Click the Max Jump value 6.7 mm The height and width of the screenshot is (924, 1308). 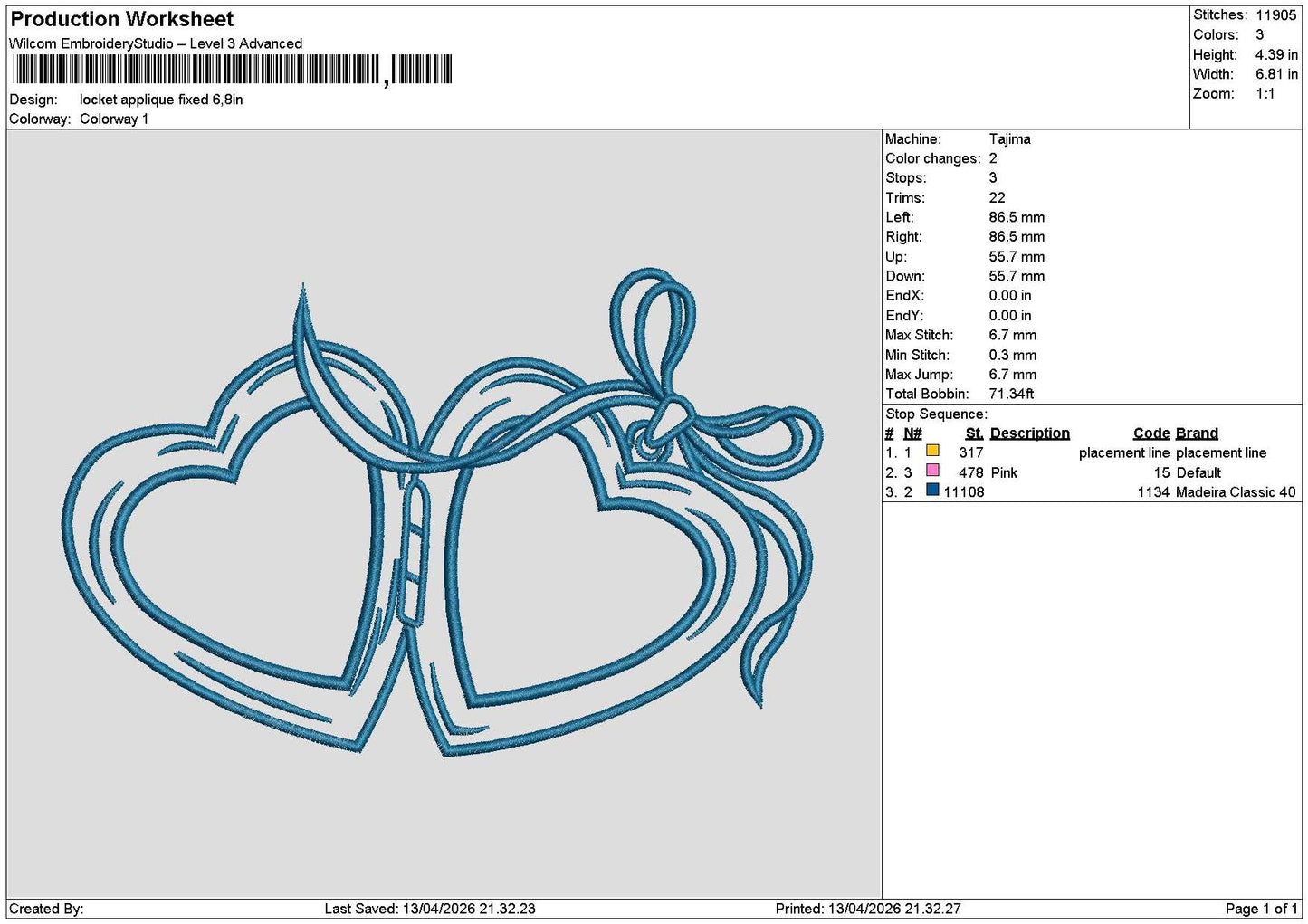coord(1013,375)
